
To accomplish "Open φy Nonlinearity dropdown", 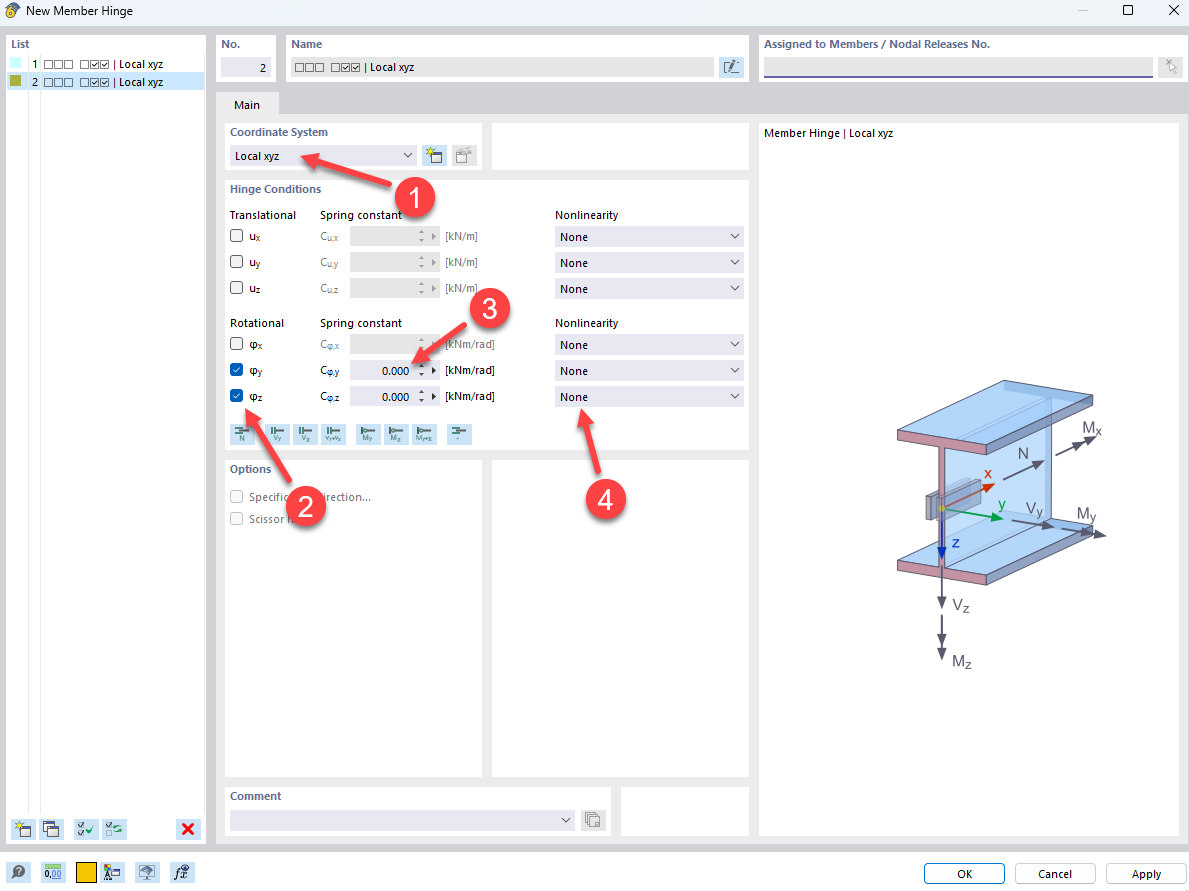I will 649,371.
